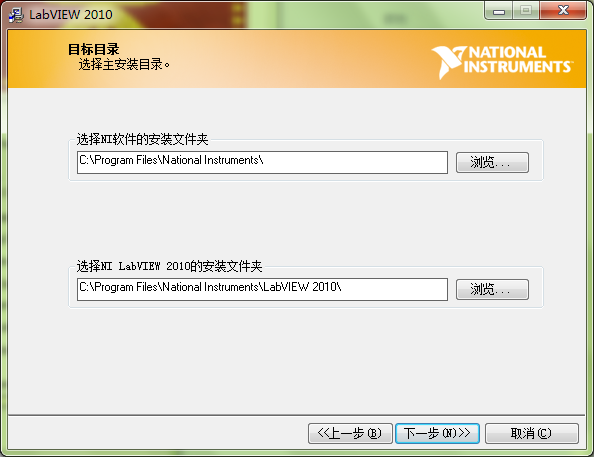Close the LabVIEW 2010 installer window
594x457 pixels.
(563, 11)
